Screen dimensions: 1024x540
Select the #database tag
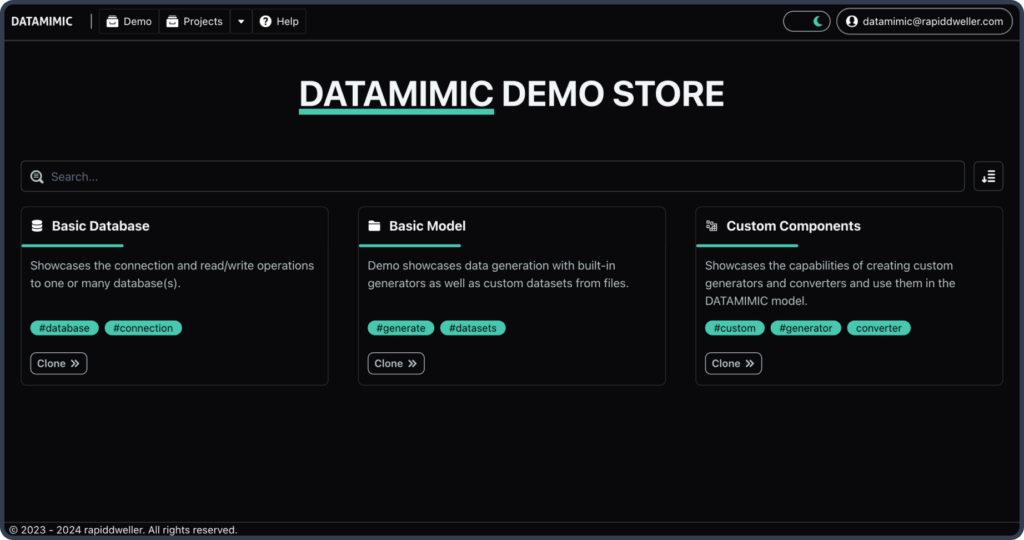point(65,328)
